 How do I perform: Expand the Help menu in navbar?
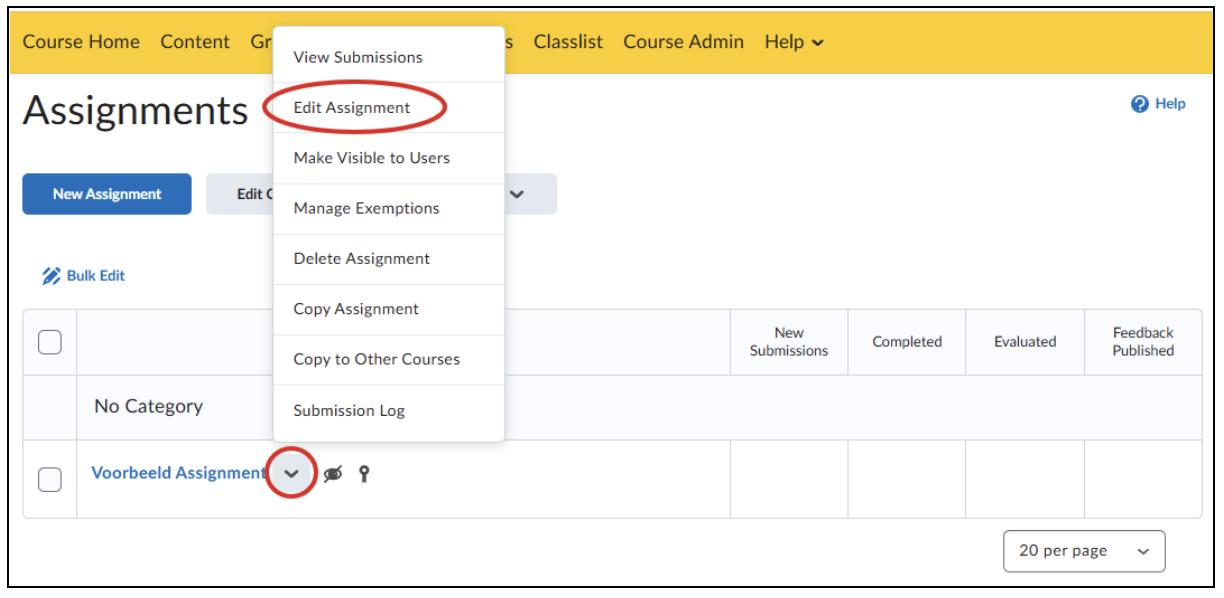(x=794, y=42)
